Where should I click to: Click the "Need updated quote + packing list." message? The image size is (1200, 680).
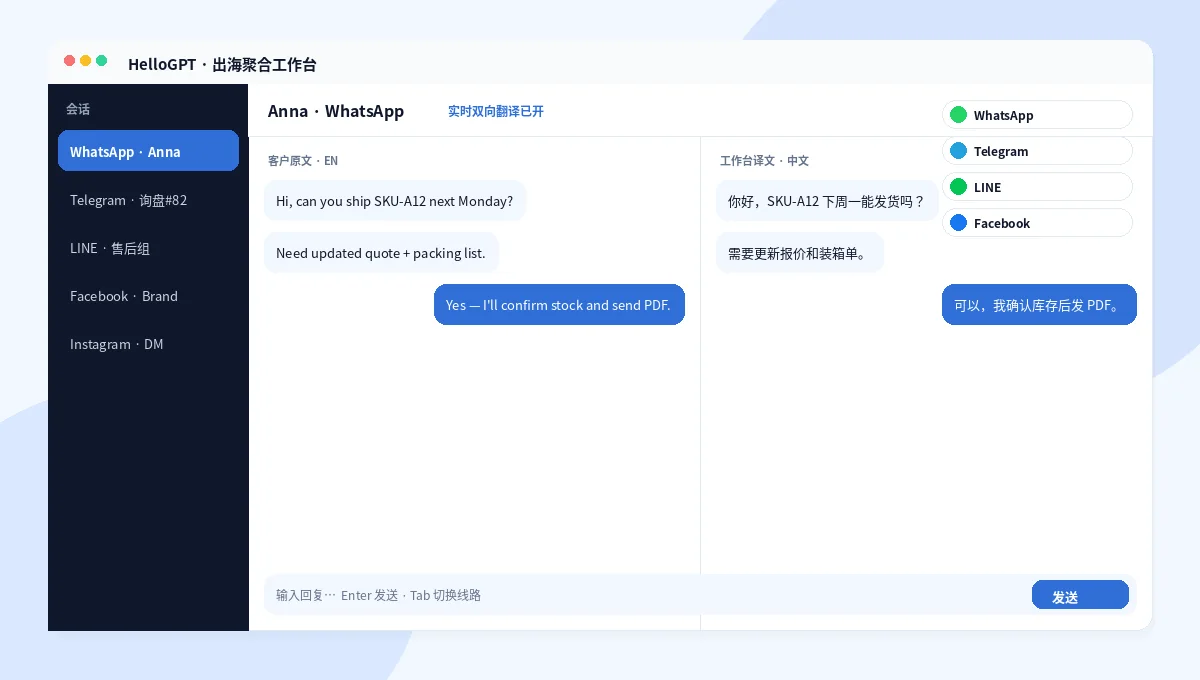coord(381,252)
